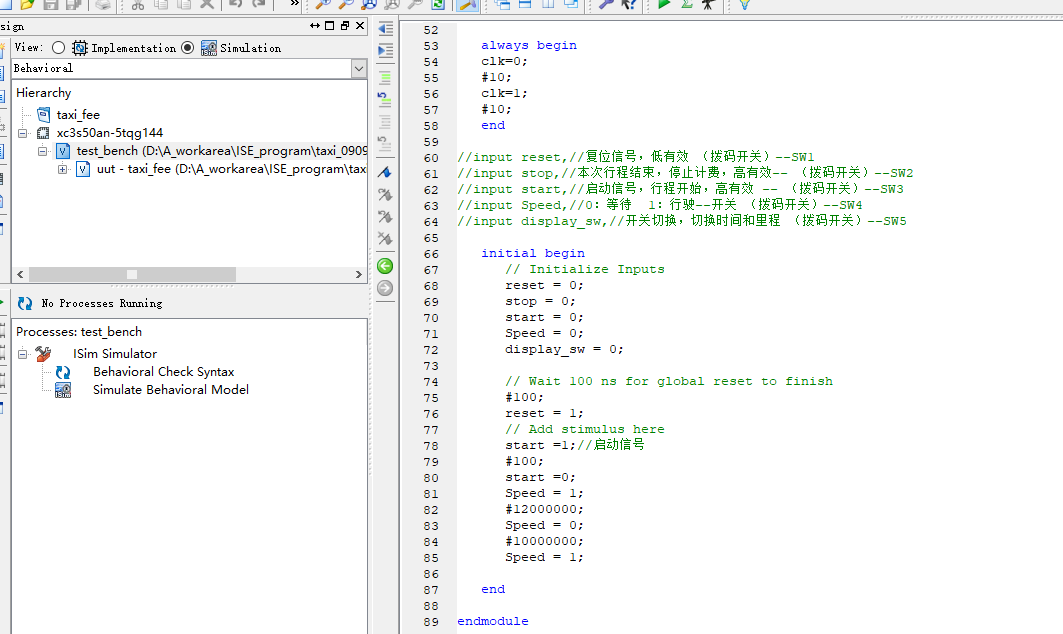
Task: Select the Simulation view radio button
Action: 188,48
